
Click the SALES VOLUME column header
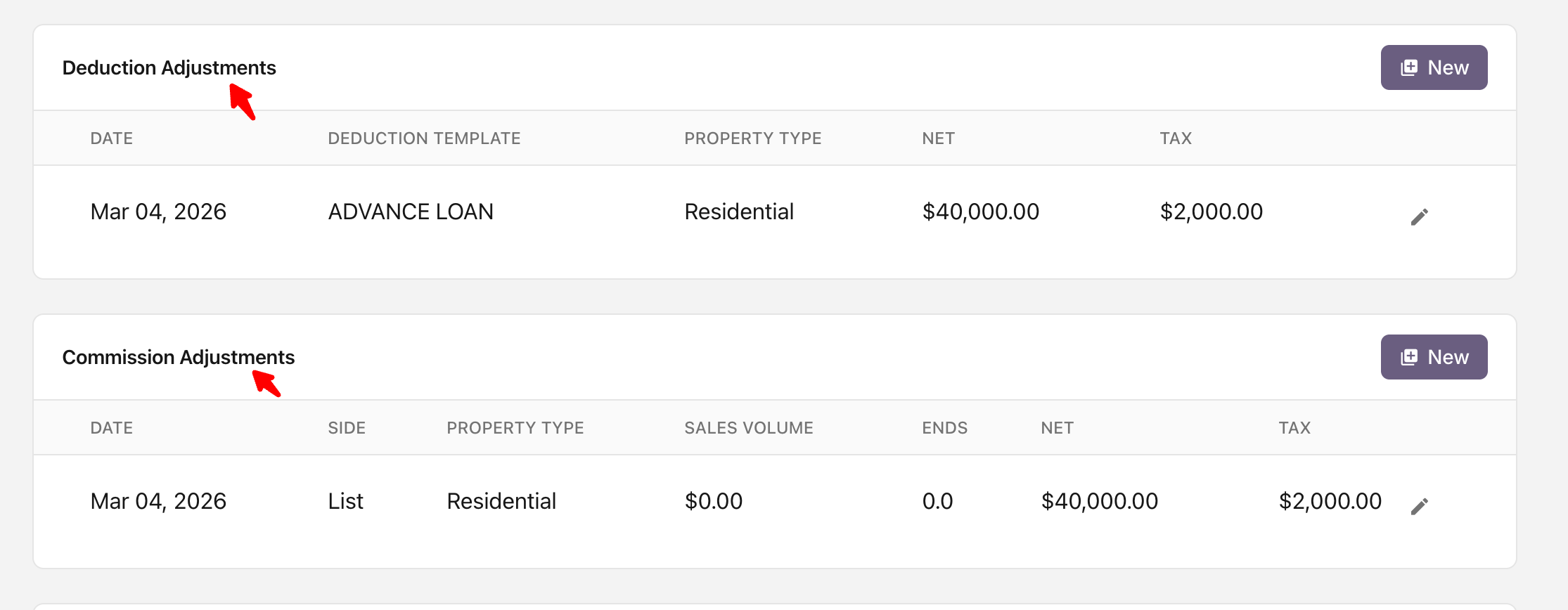[748, 428]
